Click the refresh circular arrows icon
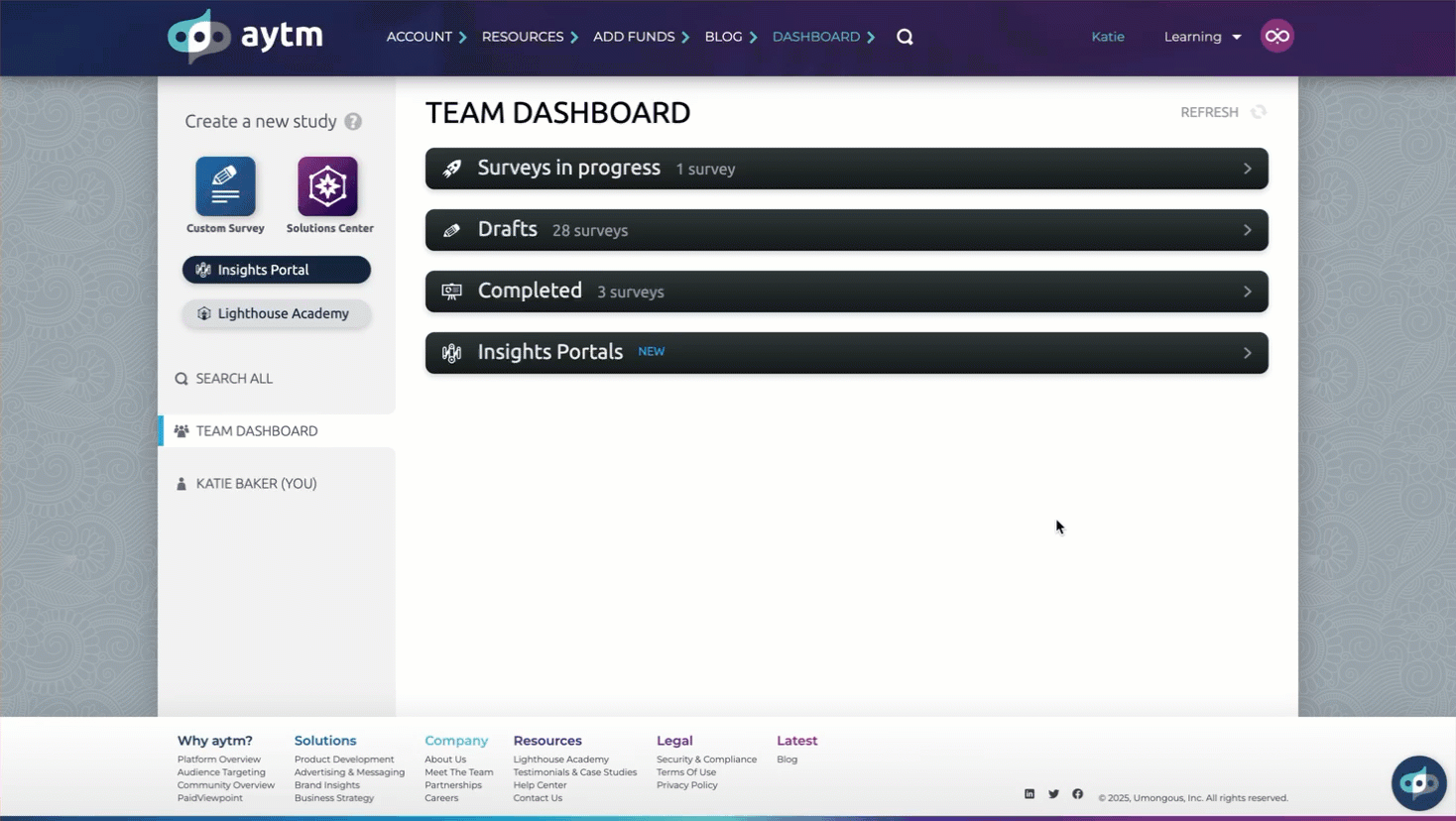 tap(1259, 112)
